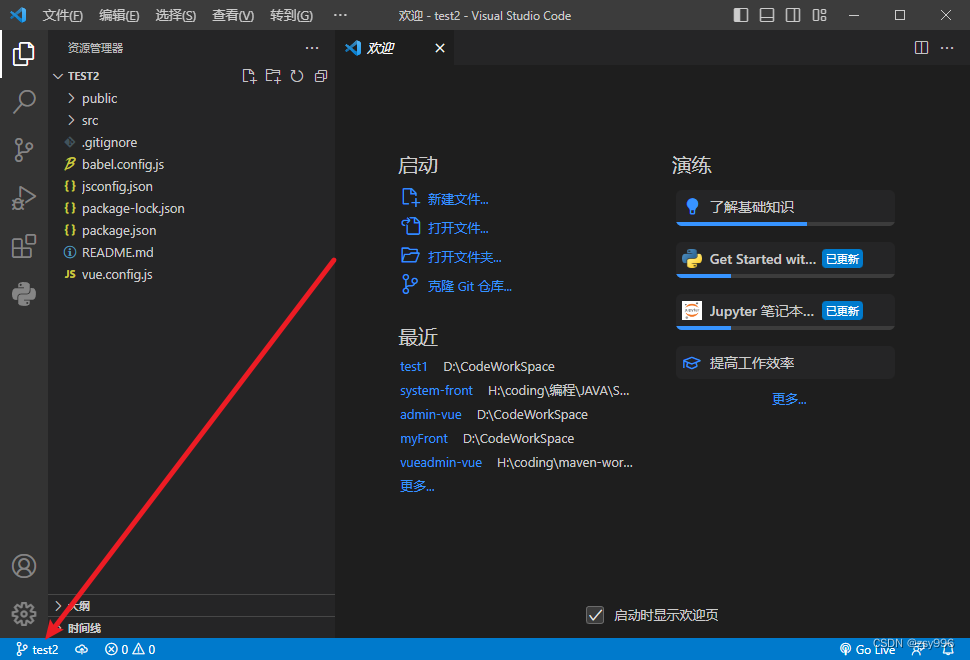Open the Manage gear settings icon
Screen dimensions: 970x660
(24, 614)
